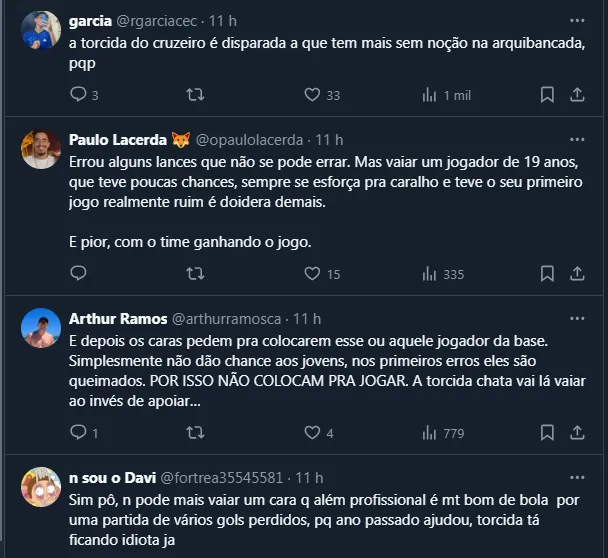This screenshot has height=558, width=608.
Task: Reply to garcia's tweet
Action: coord(79,95)
